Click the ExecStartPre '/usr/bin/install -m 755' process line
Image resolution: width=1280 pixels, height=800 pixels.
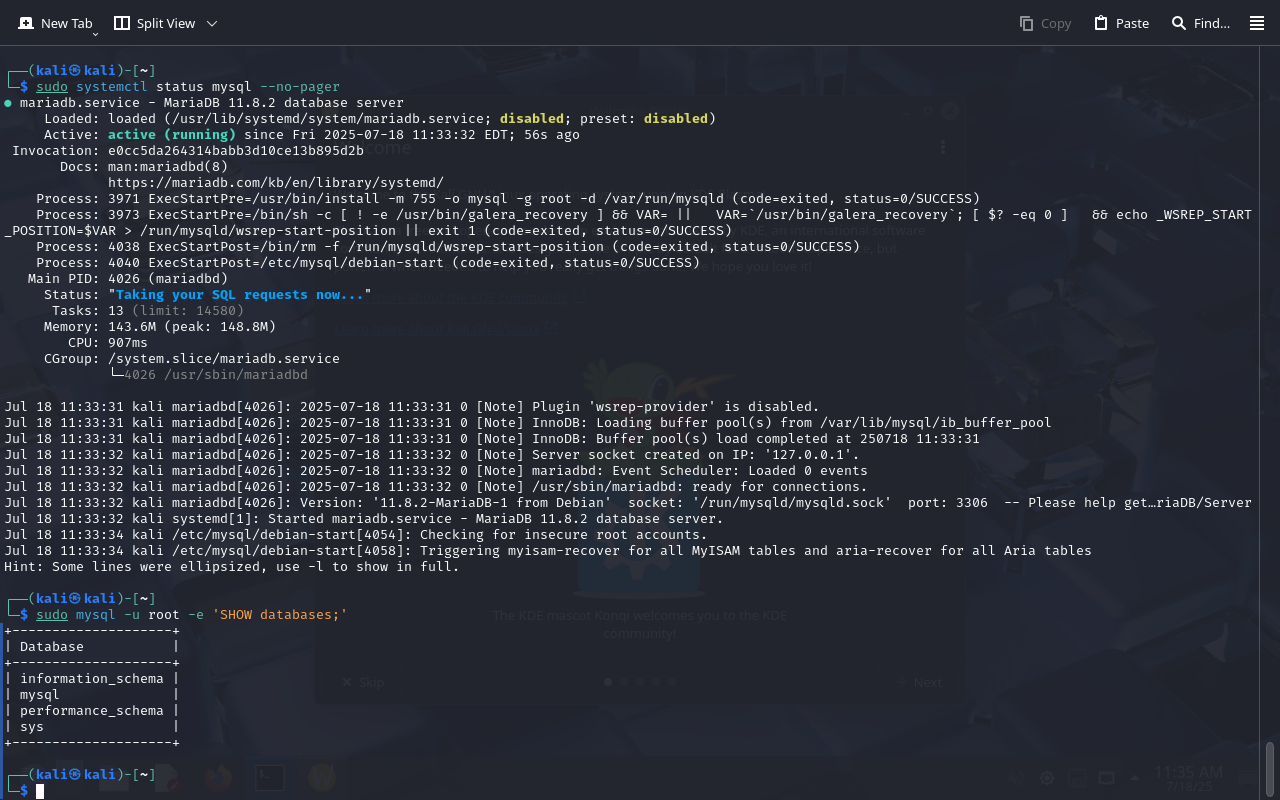(508, 199)
